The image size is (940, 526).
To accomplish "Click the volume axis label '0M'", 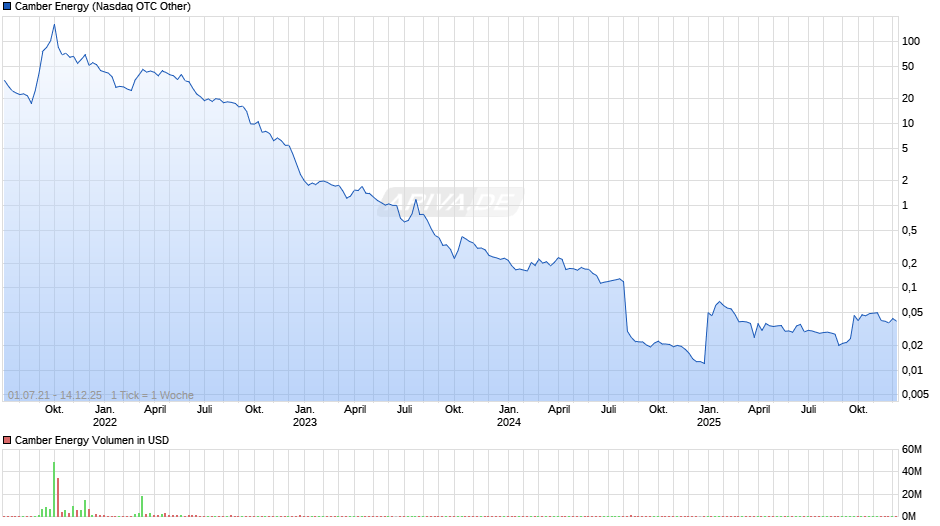I will pos(909,516).
